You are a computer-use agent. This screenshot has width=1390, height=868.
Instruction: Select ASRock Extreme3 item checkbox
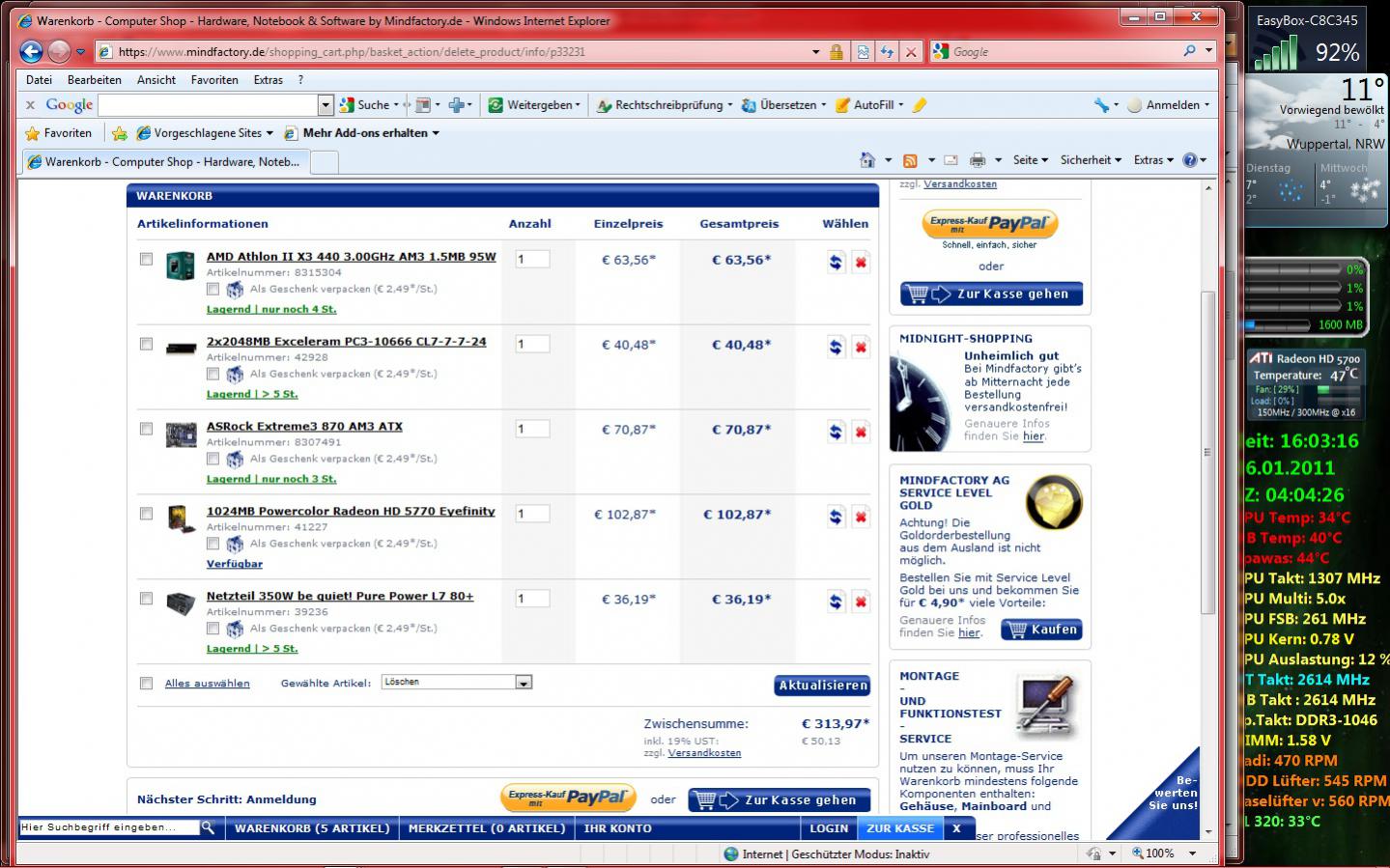pos(146,429)
